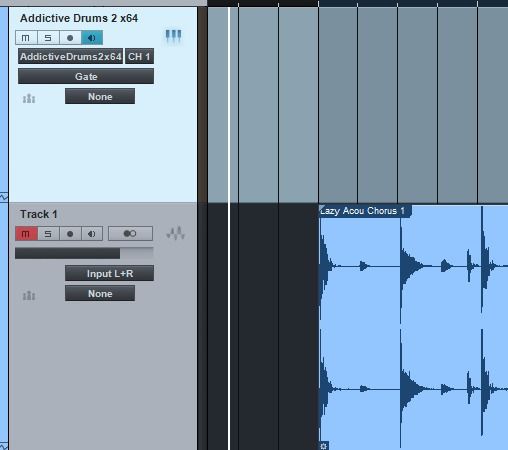The width and height of the screenshot is (508, 450).
Task: Click the mixer channel icon on Addictive Drums track
Action: [x=29, y=99]
